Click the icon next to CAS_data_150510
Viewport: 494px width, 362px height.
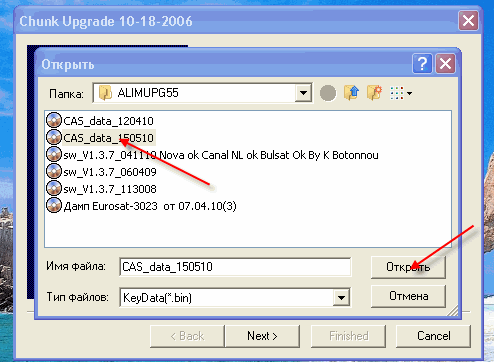tap(54, 137)
